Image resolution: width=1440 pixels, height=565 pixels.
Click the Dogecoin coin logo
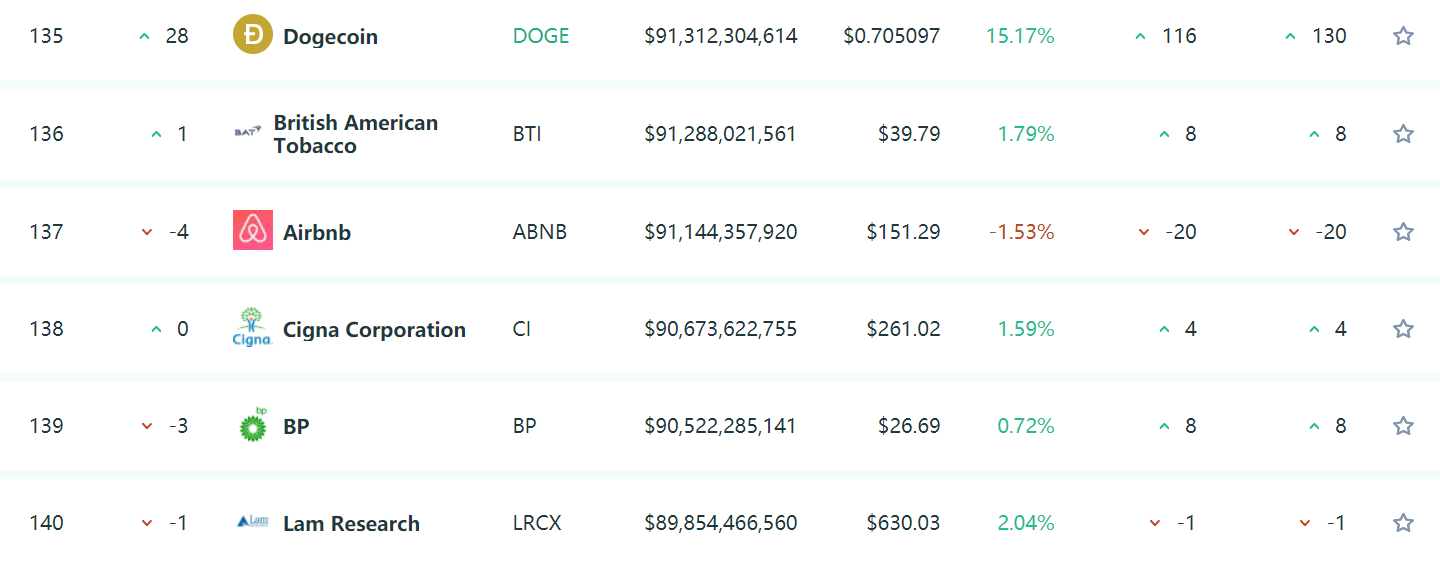[x=253, y=35]
